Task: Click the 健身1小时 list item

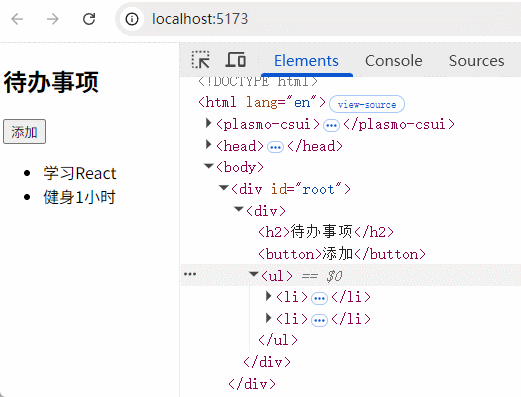Action: click(x=79, y=197)
